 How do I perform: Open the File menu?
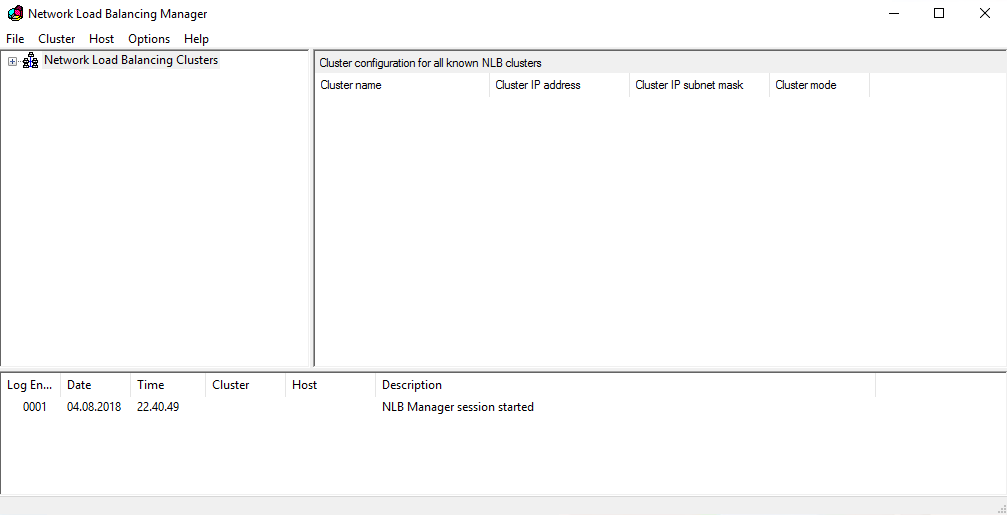point(15,39)
